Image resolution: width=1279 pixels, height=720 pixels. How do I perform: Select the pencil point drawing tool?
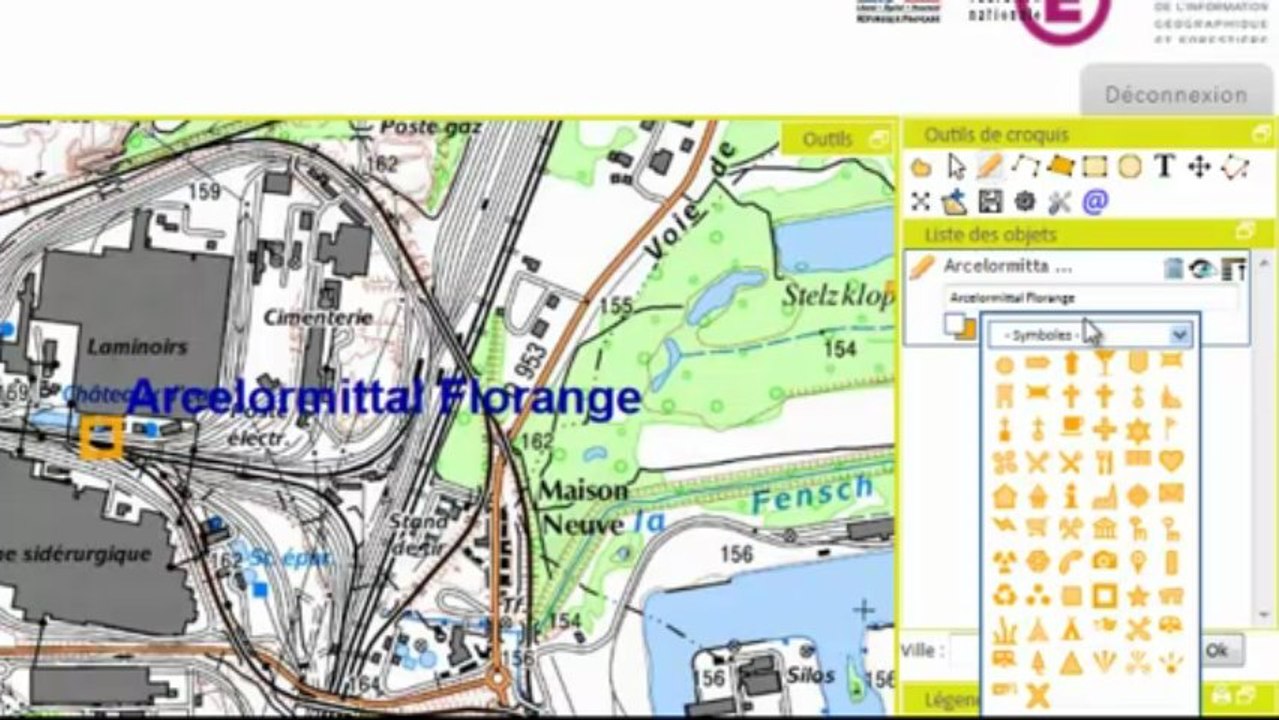coord(990,166)
